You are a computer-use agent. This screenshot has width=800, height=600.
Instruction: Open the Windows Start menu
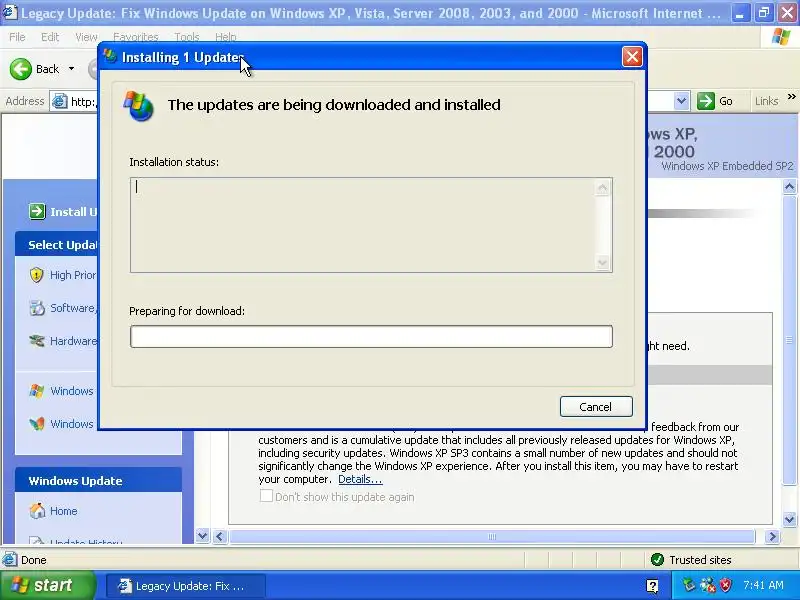47,585
